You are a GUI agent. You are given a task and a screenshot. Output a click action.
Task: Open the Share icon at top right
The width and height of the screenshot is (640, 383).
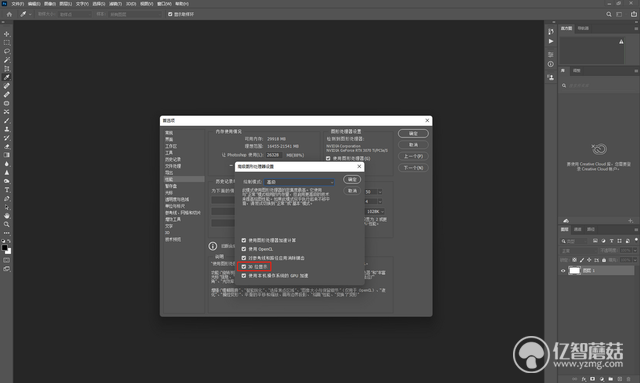633,14
